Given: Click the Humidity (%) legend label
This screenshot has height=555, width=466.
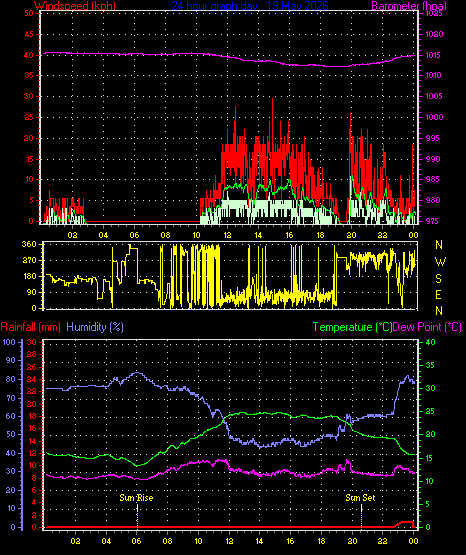Looking at the screenshot, I should 95,327.
